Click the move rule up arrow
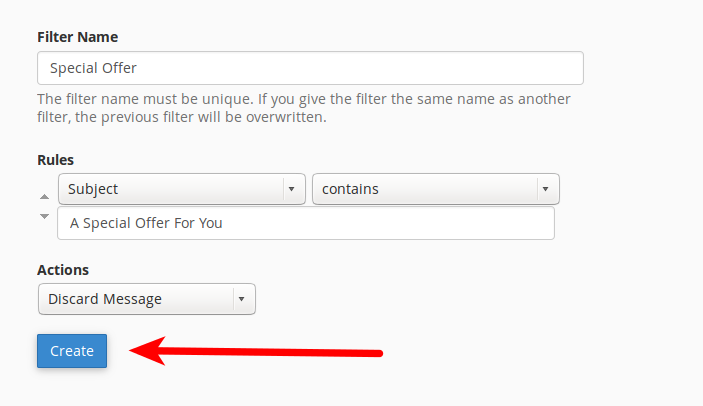703x406 pixels. coord(44,197)
